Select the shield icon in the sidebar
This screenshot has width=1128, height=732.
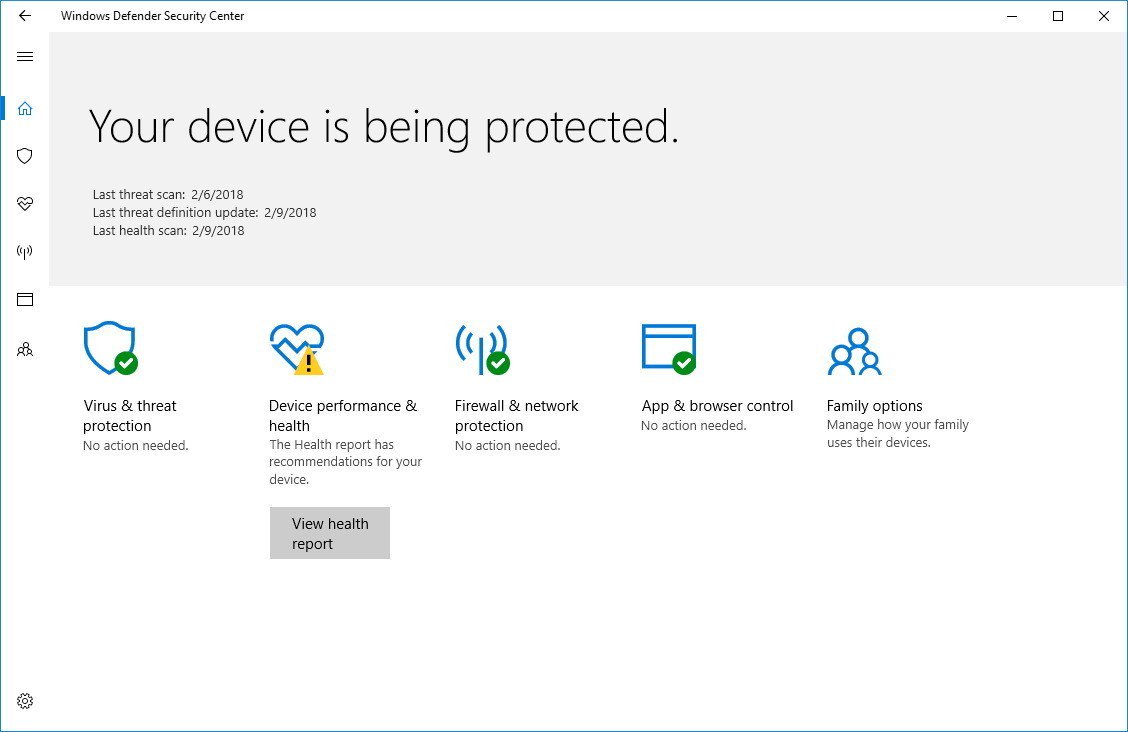click(x=24, y=156)
